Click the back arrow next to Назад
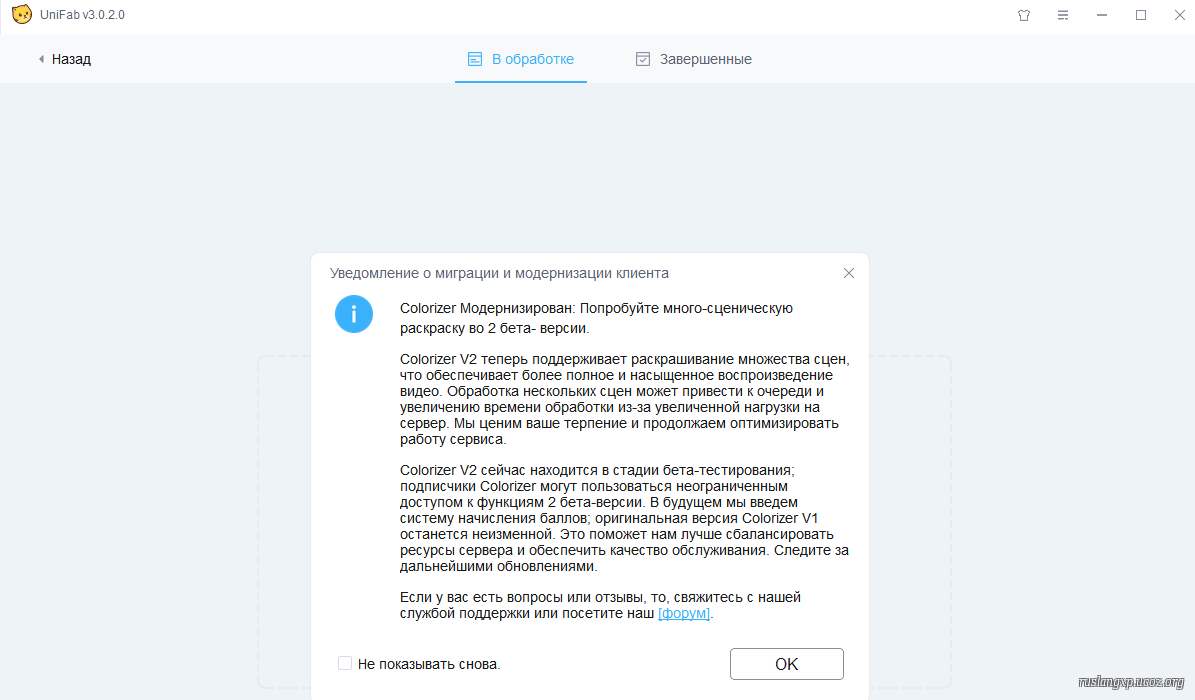This screenshot has height=700, width=1195. click(41, 59)
